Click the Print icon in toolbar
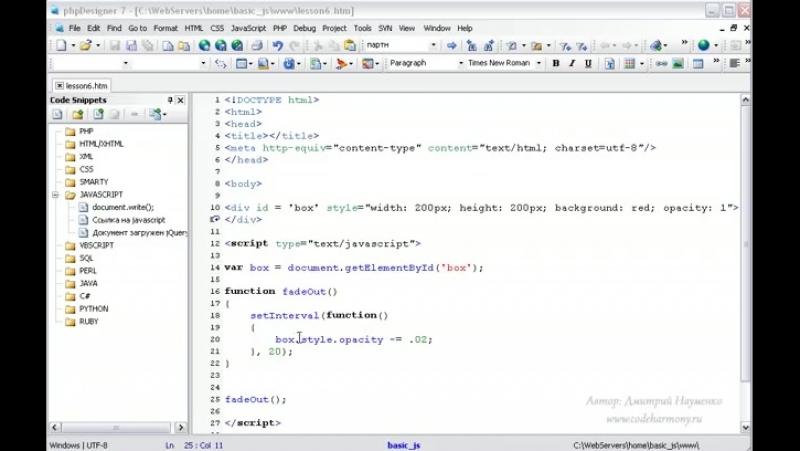 [x=257, y=45]
